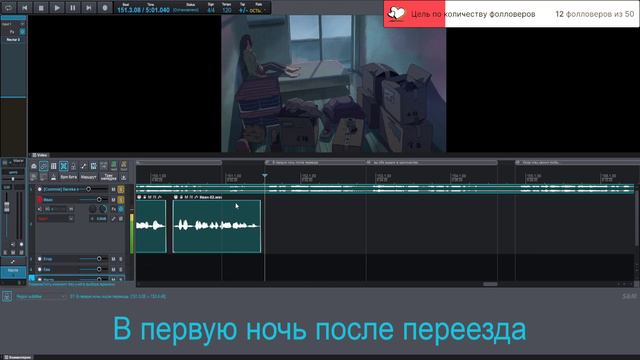
Task: Toggle the loop/repeat transport button
Action: pos(9,7)
